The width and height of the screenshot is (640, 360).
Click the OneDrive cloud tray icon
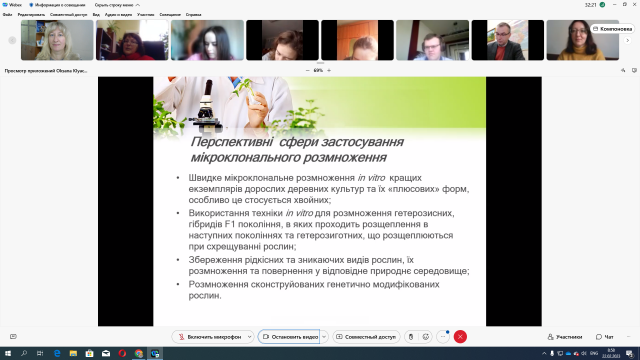(568, 353)
